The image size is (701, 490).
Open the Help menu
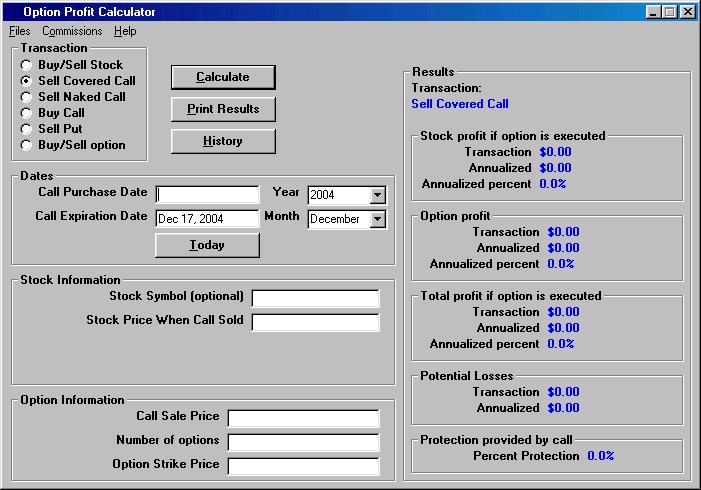click(x=125, y=31)
